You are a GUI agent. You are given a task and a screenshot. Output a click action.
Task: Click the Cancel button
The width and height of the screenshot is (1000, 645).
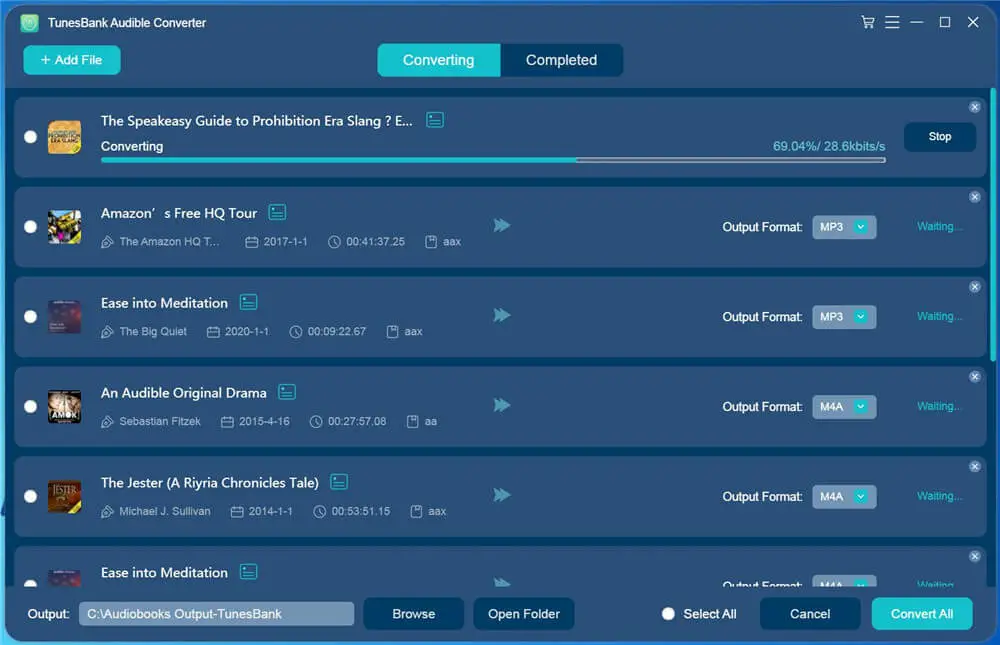(810, 614)
